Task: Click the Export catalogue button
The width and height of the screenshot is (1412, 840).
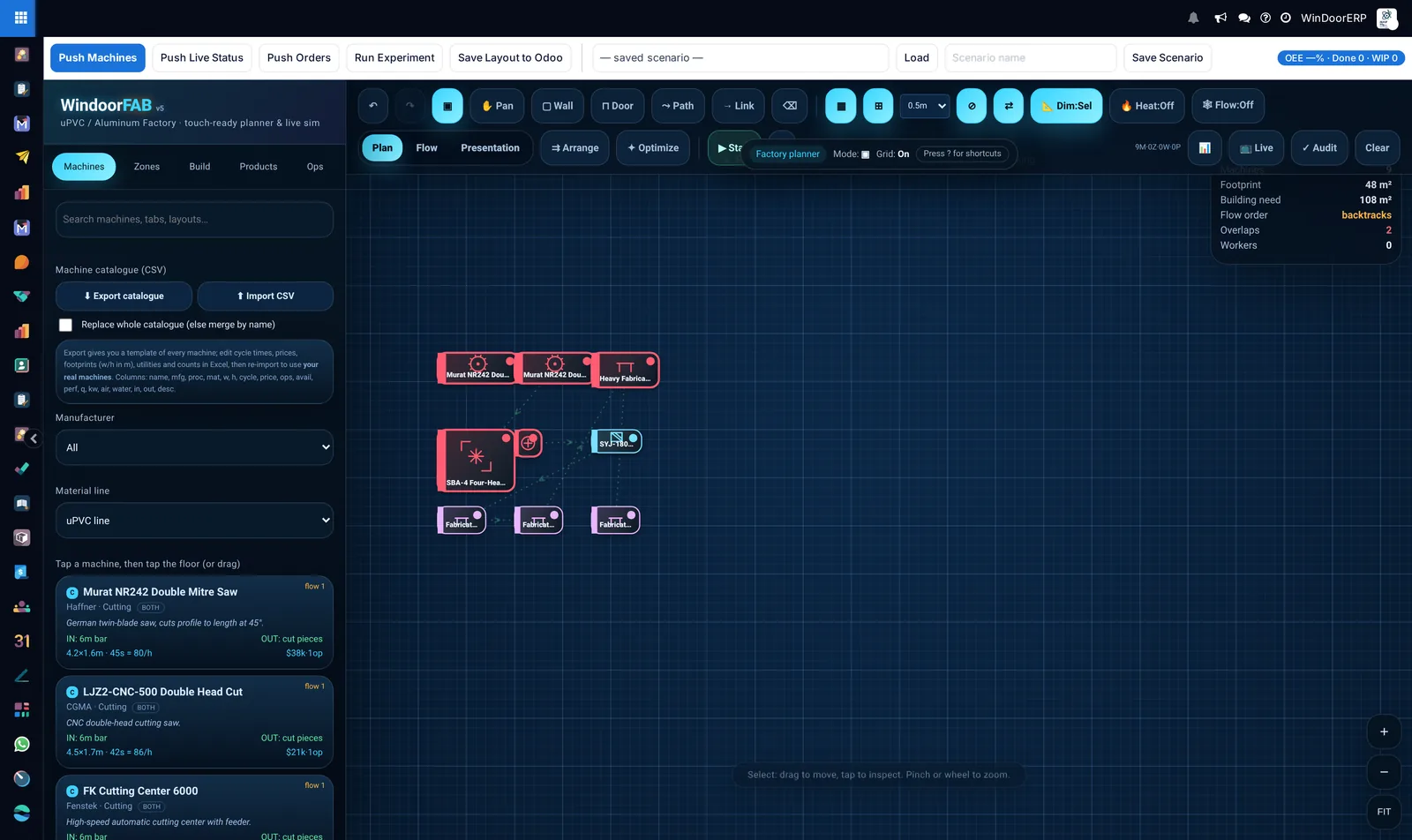Action: click(x=124, y=296)
